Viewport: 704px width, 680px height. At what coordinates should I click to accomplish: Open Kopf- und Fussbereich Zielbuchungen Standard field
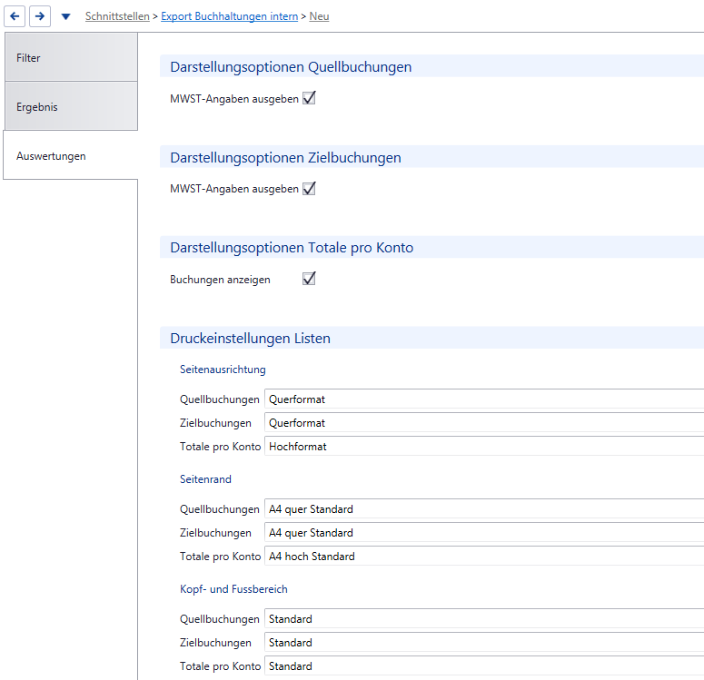[x=484, y=642]
